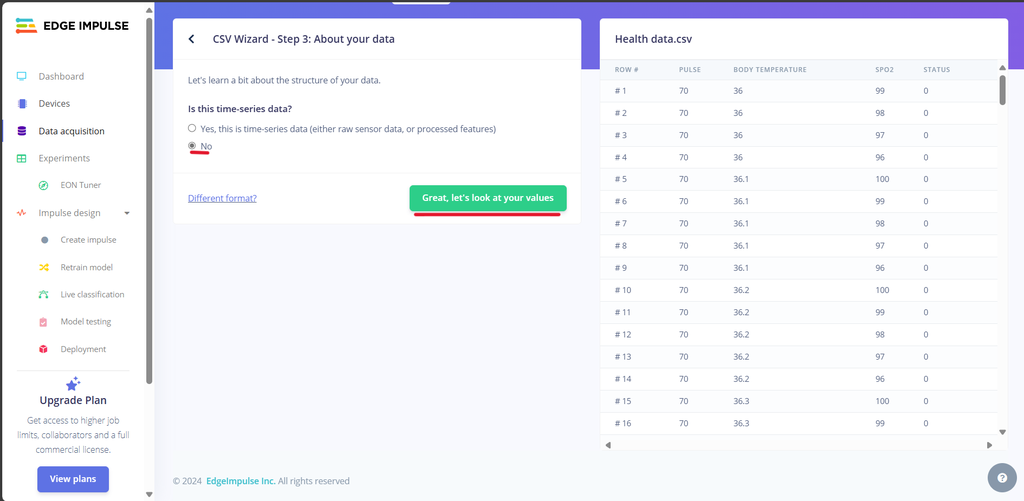Click Great, let's look at your values
This screenshot has height=501, width=1024.
coord(488,198)
